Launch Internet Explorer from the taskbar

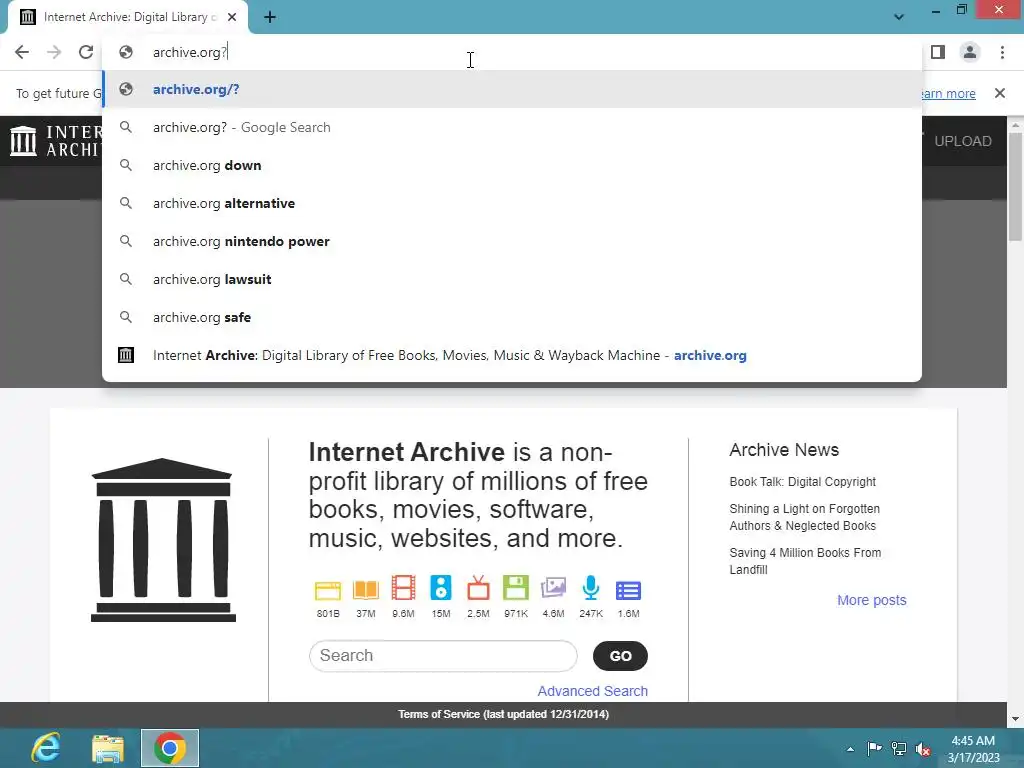tap(46, 748)
